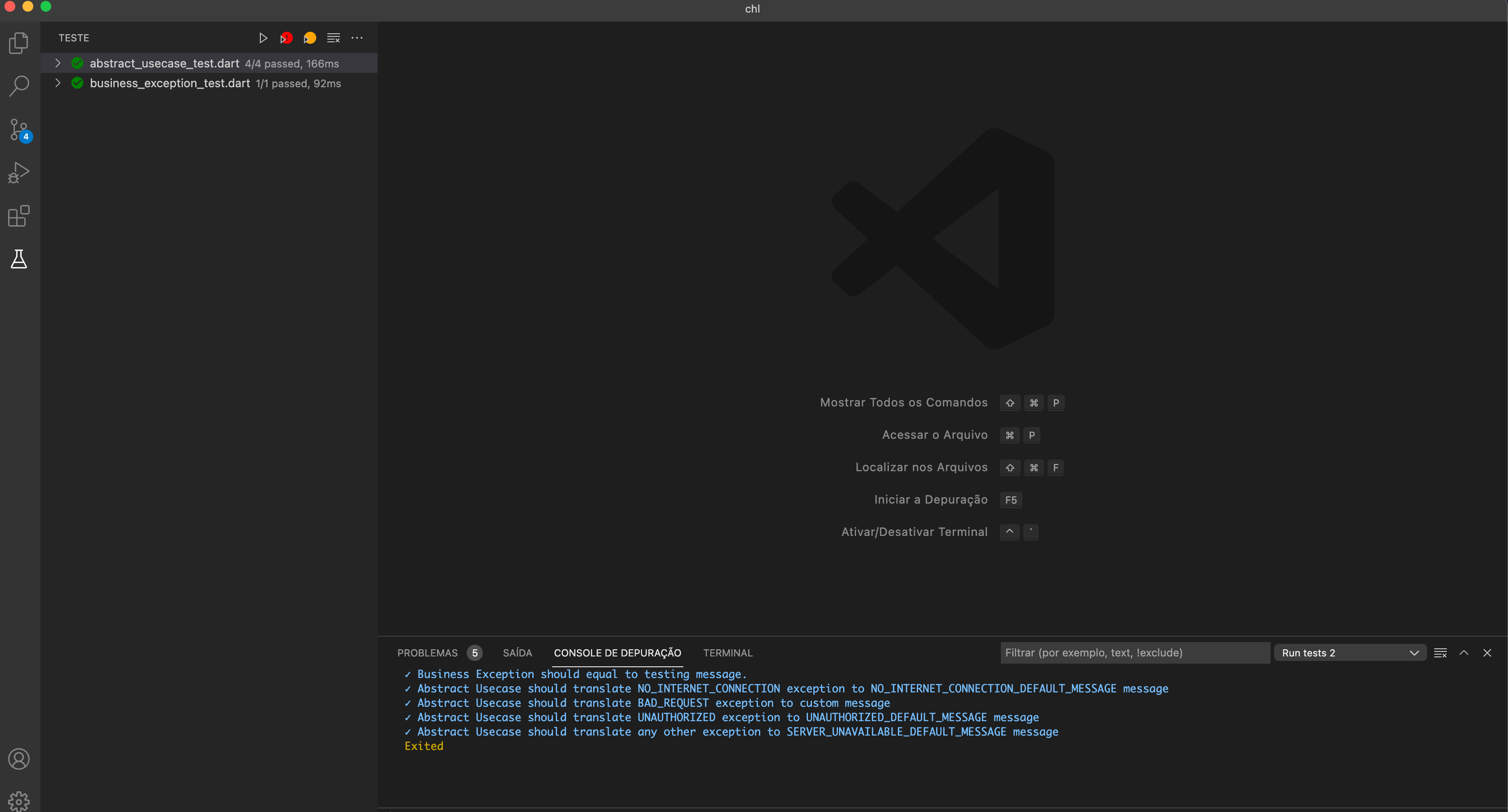1508x812 pixels.
Task: Clear all test results in the Teste panel
Action: tap(333, 37)
